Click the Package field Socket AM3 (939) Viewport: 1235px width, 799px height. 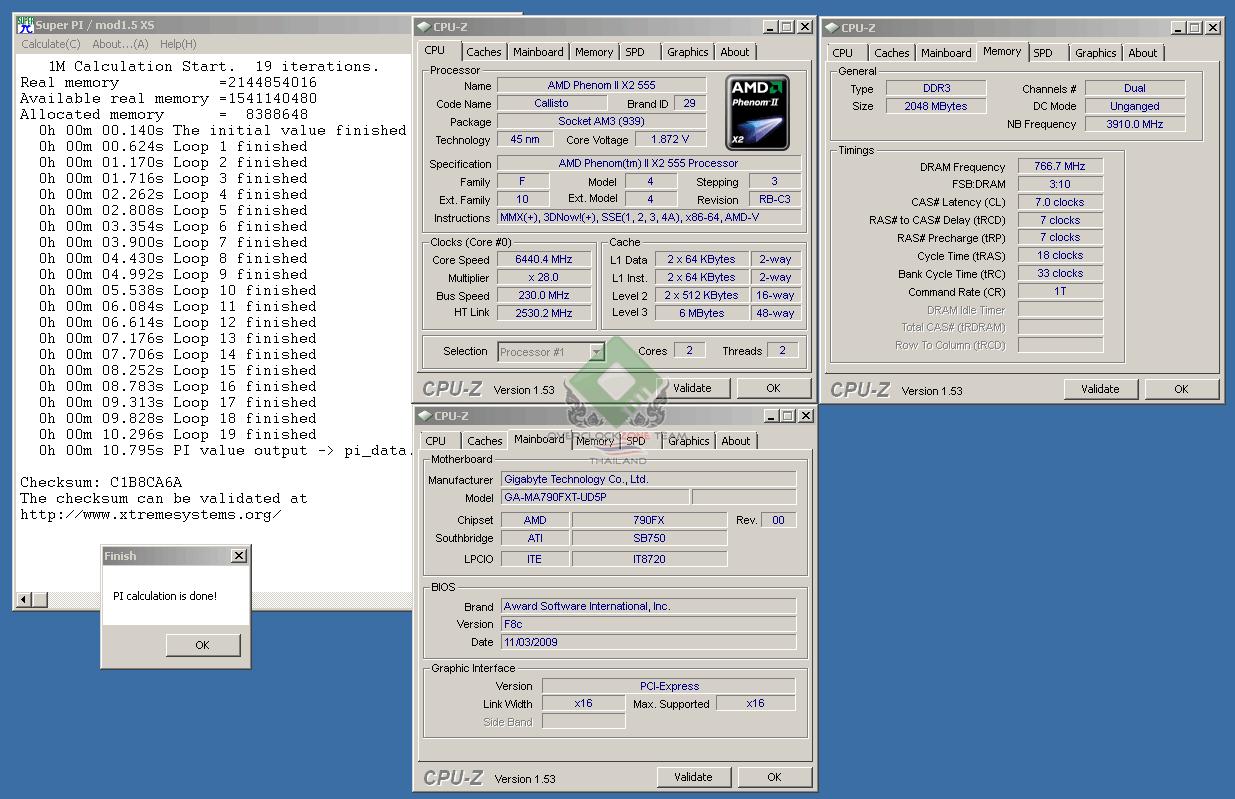tap(601, 121)
